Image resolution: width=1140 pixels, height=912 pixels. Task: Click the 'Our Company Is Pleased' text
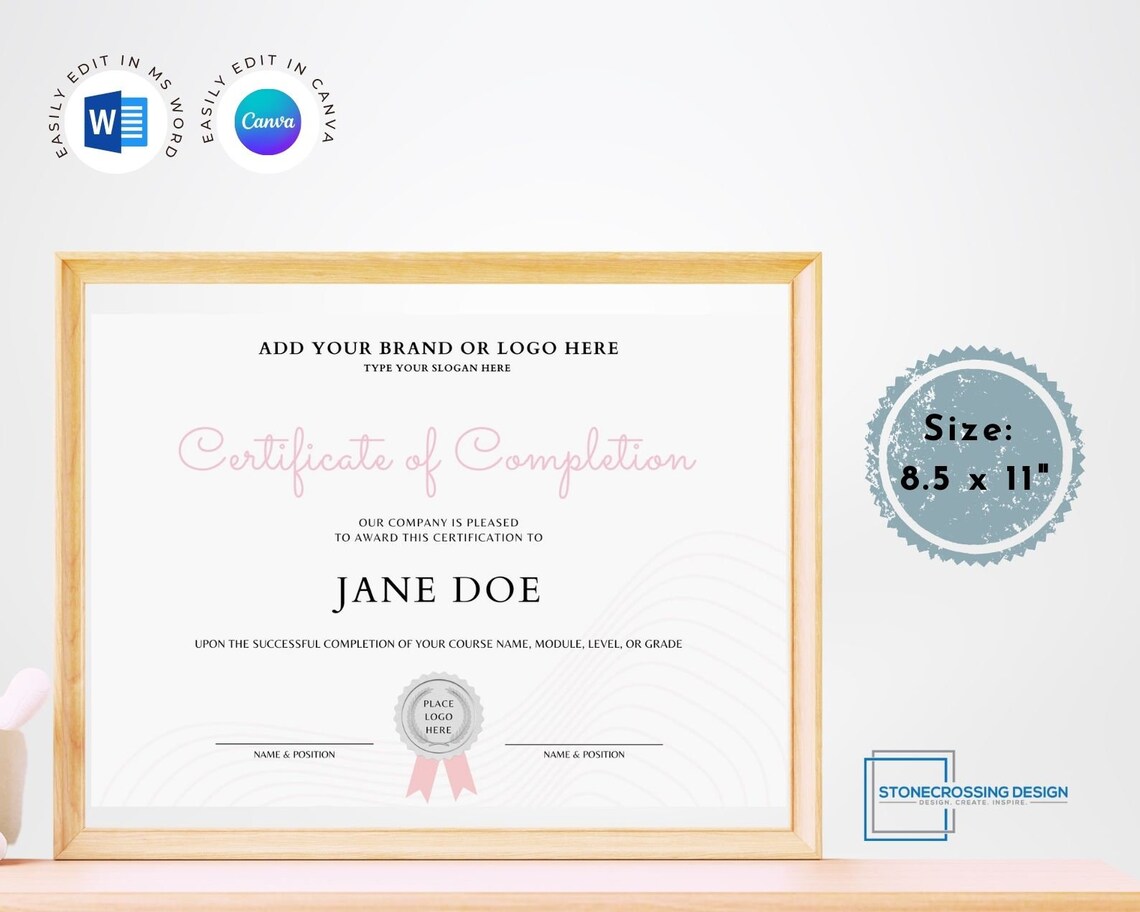point(437,522)
